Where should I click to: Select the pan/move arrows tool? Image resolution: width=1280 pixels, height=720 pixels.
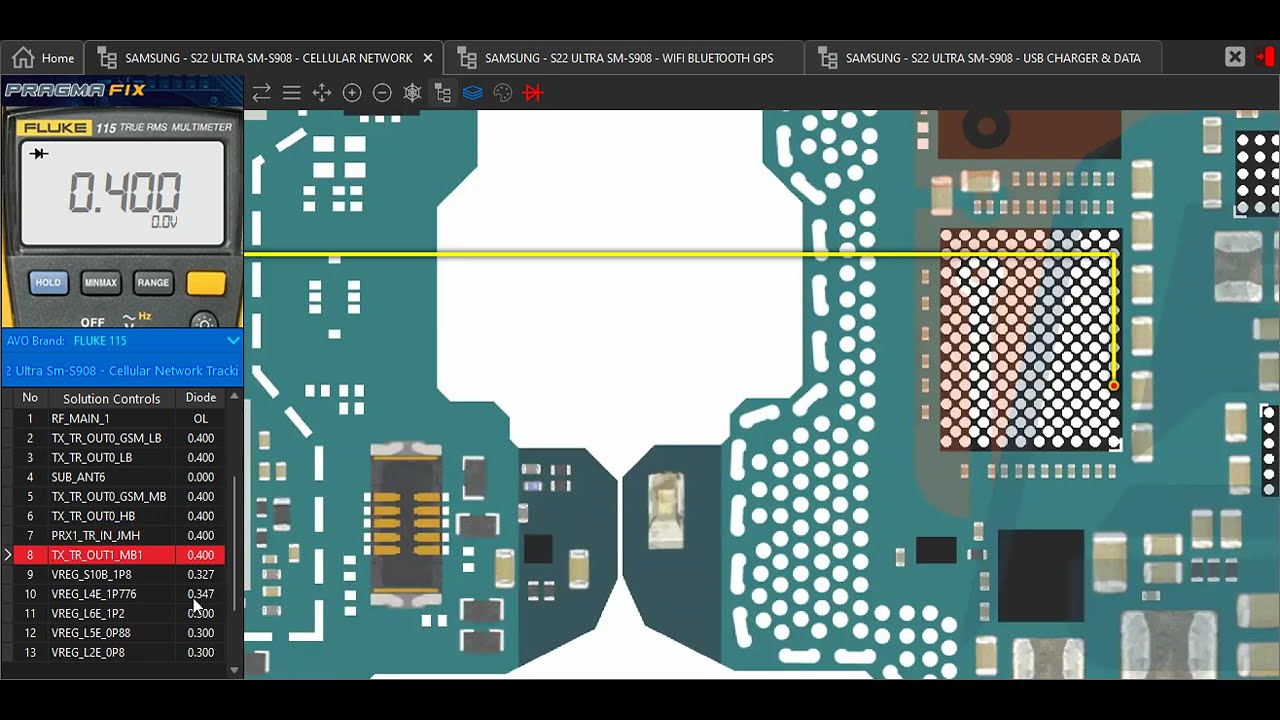pyautogui.click(x=322, y=93)
